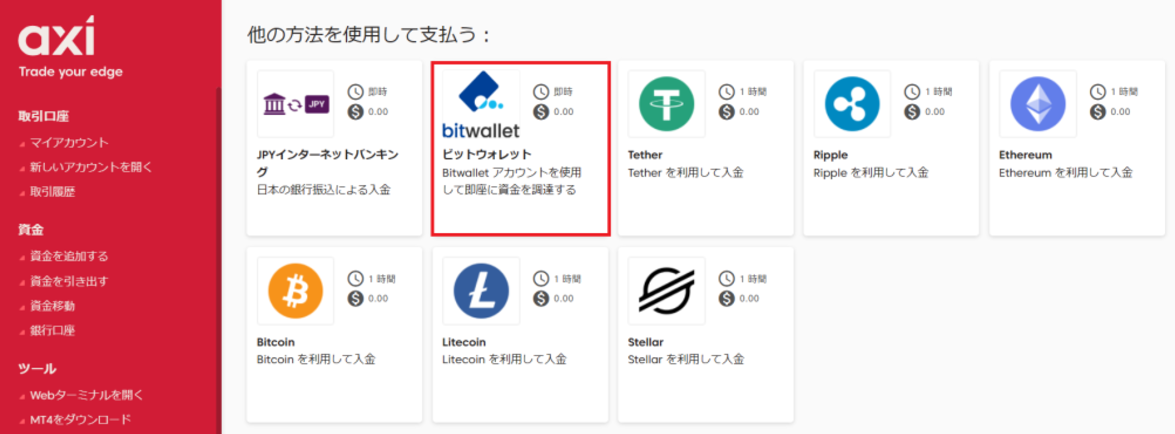The image size is (1175, 434).
Task: Launch Webターミナルを開く link
Action: click(x=87, y=394)
